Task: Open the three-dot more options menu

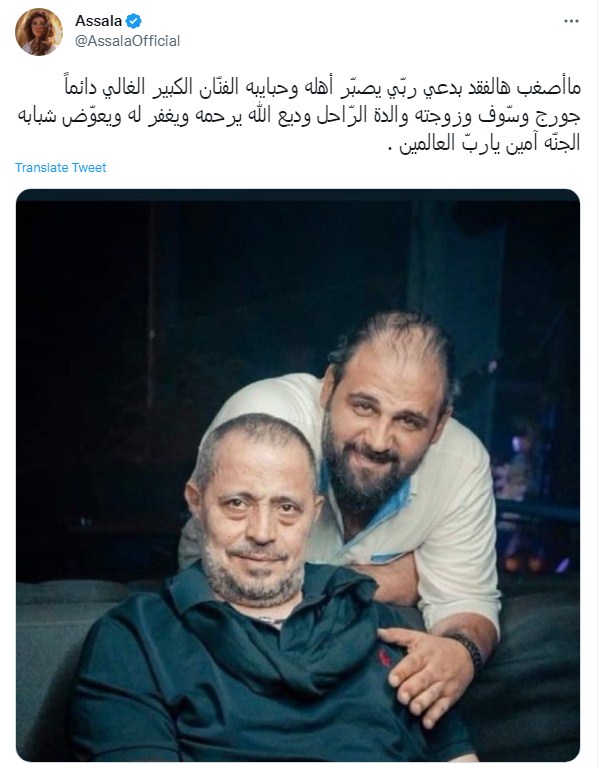Action: [x=571, y=22]
